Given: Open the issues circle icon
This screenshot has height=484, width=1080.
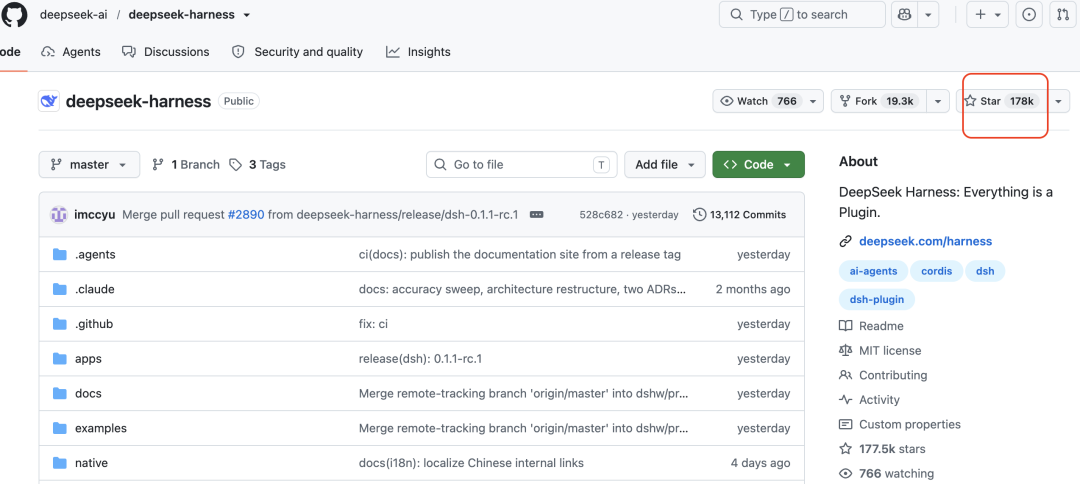Looking at the screenshot, I should [x=1029, y=14].
